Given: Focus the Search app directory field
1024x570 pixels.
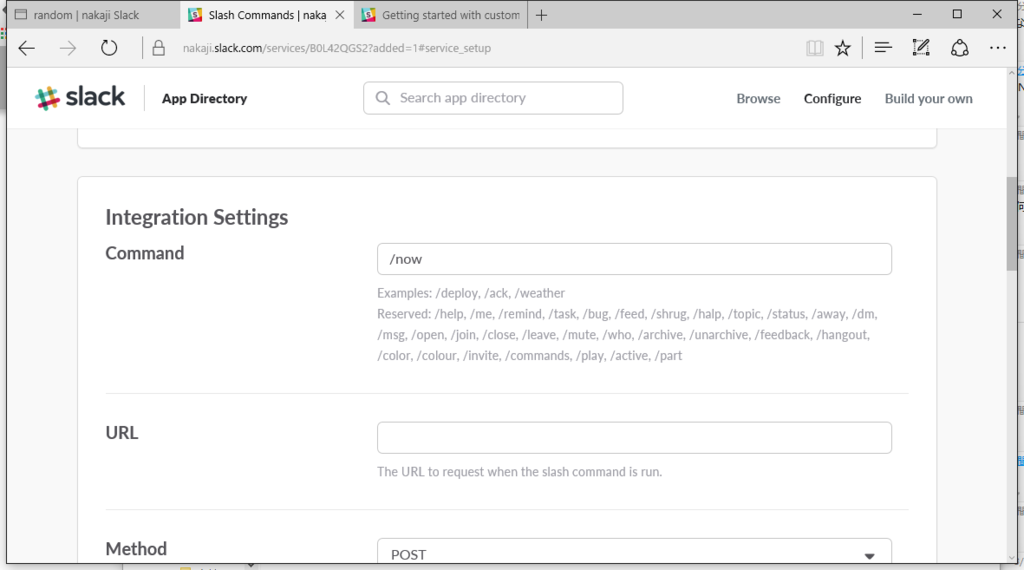Looking at the screenshot, I should pyautogui.click(x=493, y=98).
